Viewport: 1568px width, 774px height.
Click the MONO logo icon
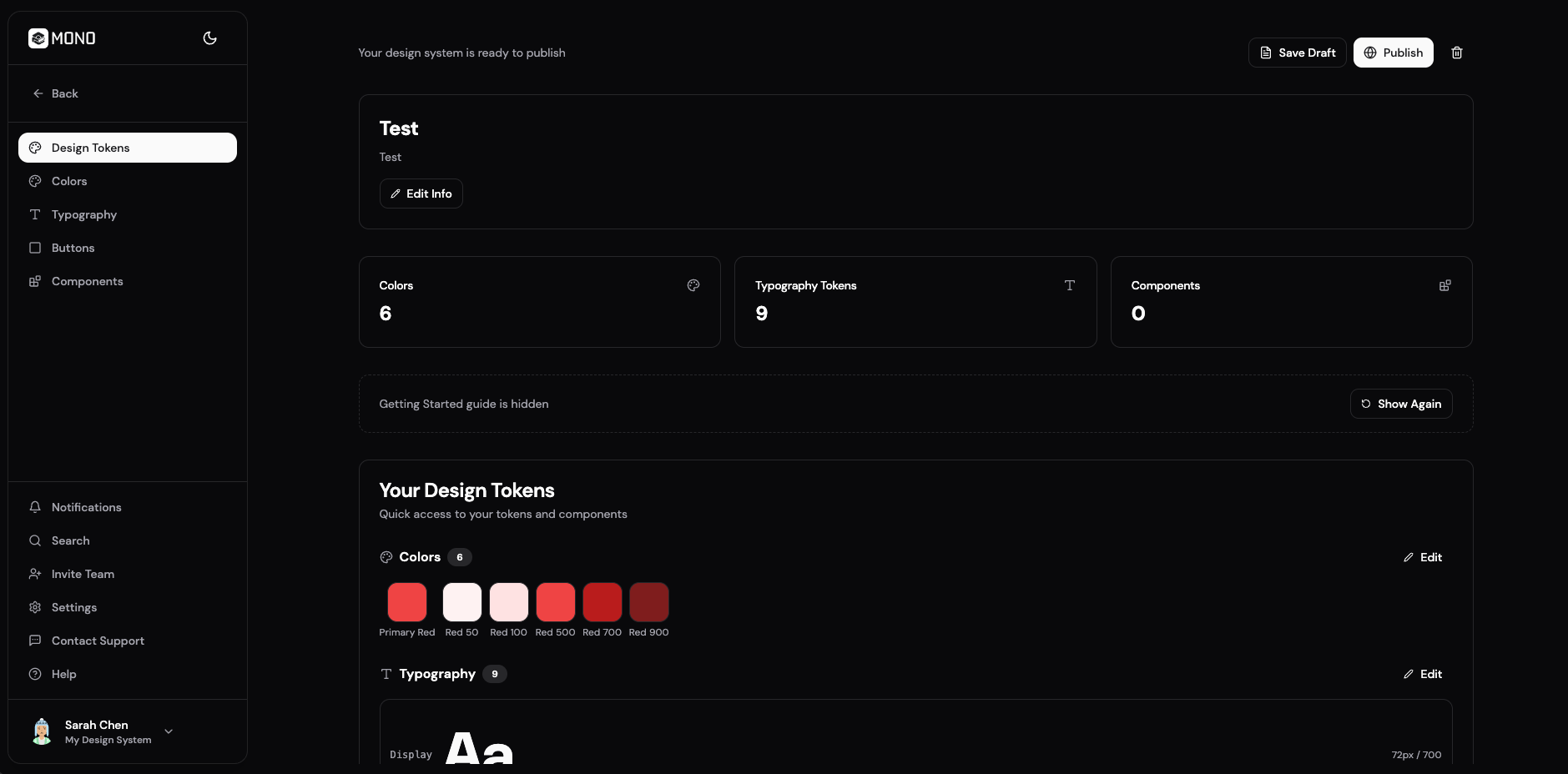38,38
